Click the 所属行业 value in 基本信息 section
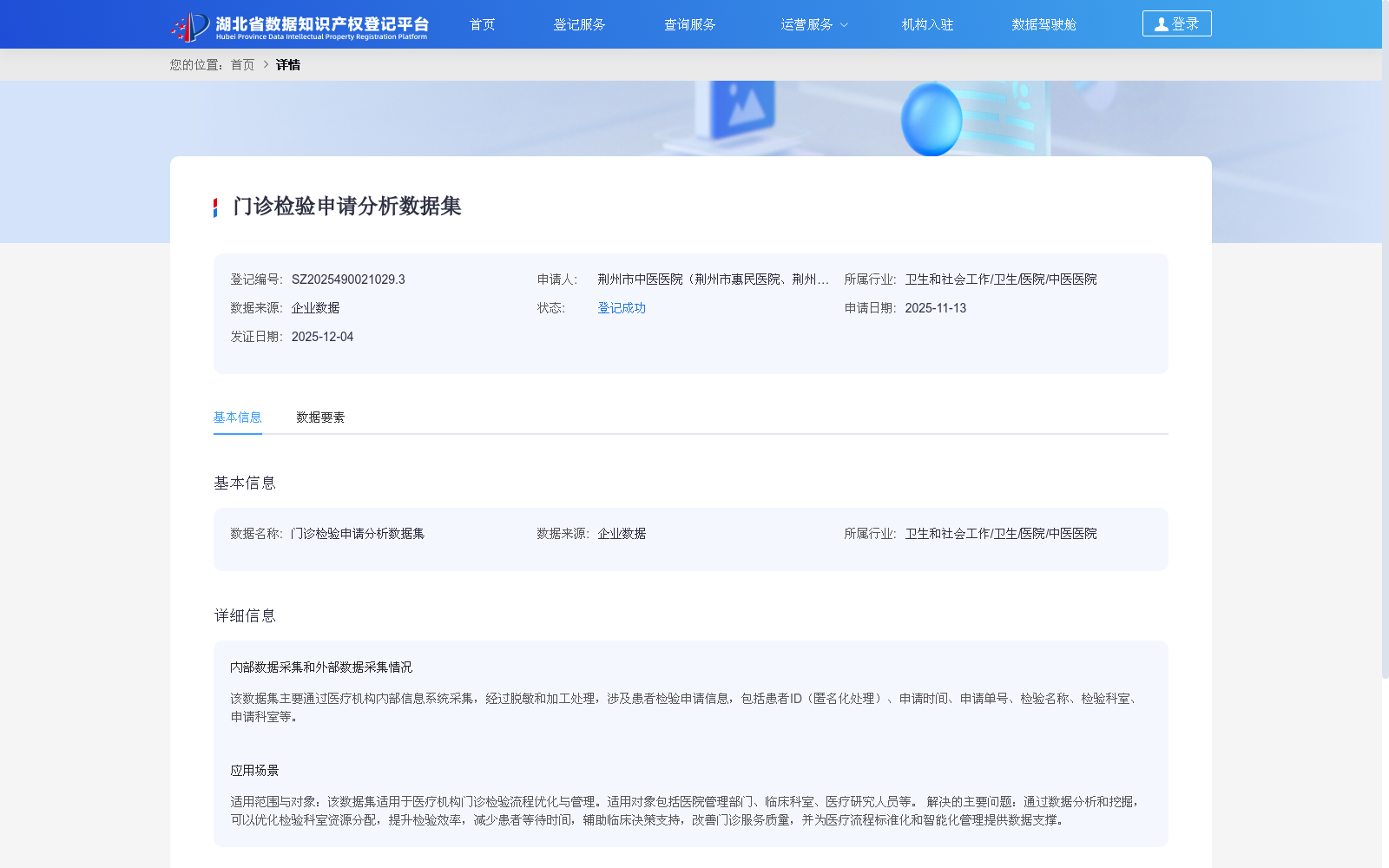1389x868 pixels. tap(1001, 534)
